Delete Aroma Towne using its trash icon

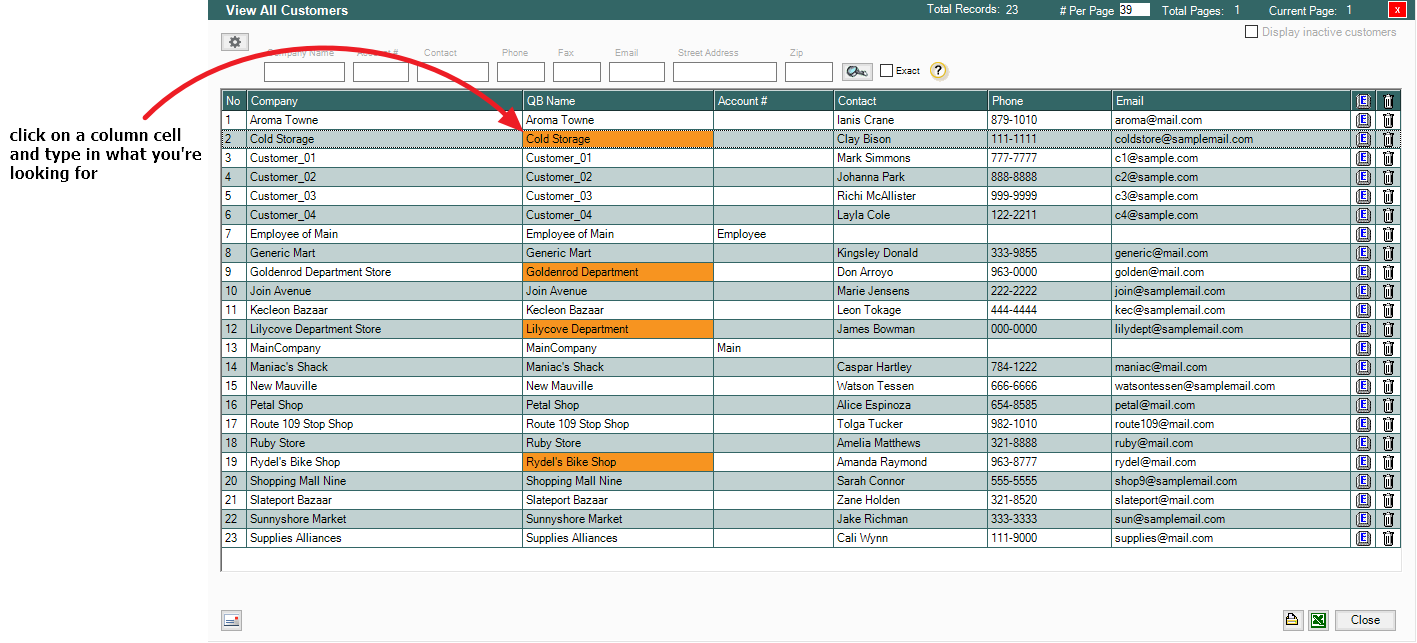(1388, 120)
